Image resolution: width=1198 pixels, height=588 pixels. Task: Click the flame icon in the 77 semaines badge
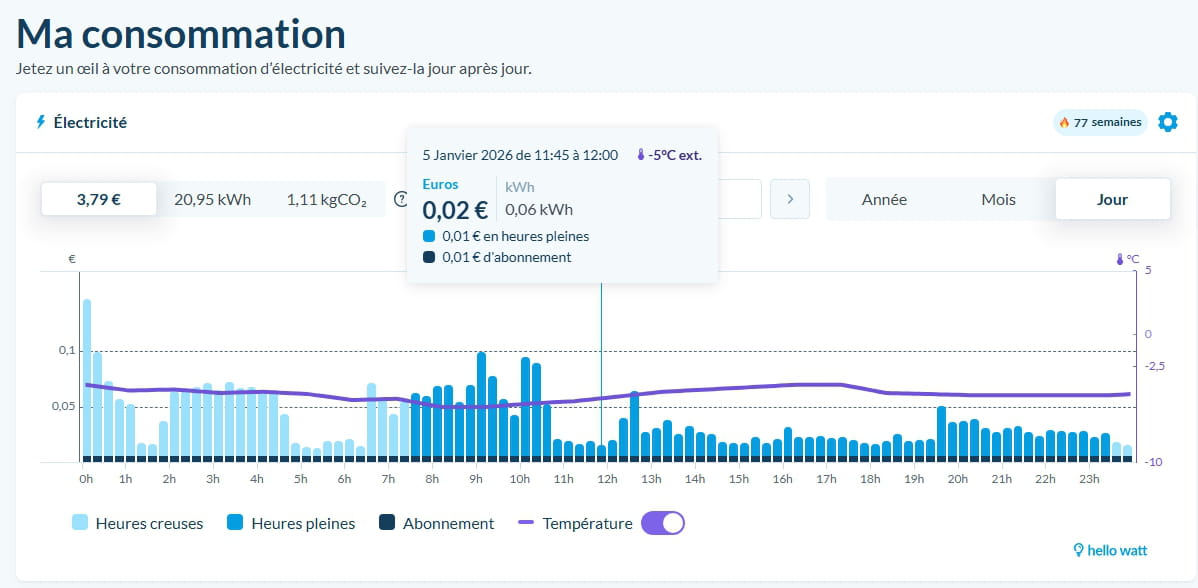(1064, 123)
